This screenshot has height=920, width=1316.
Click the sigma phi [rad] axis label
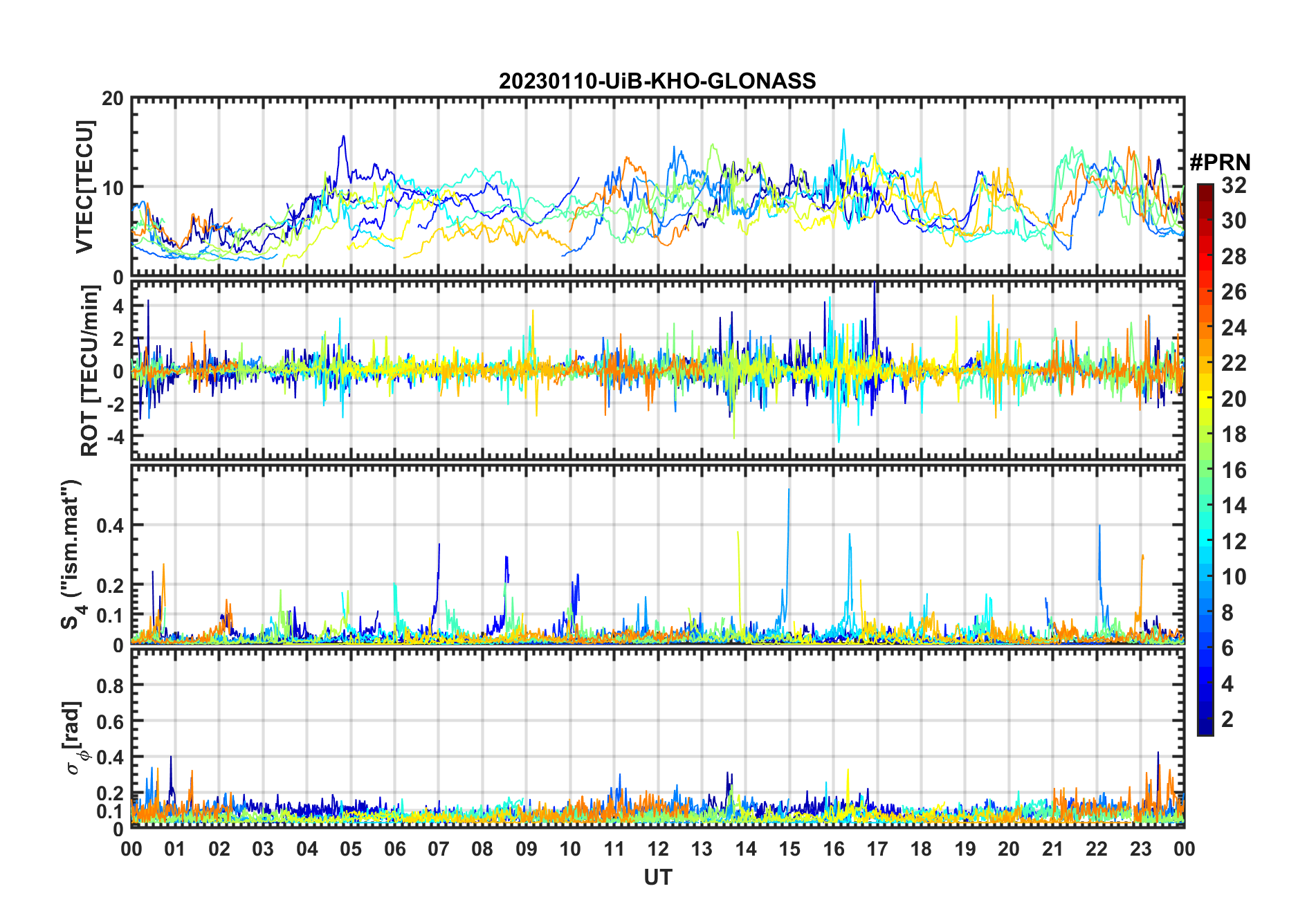[74, 738]
